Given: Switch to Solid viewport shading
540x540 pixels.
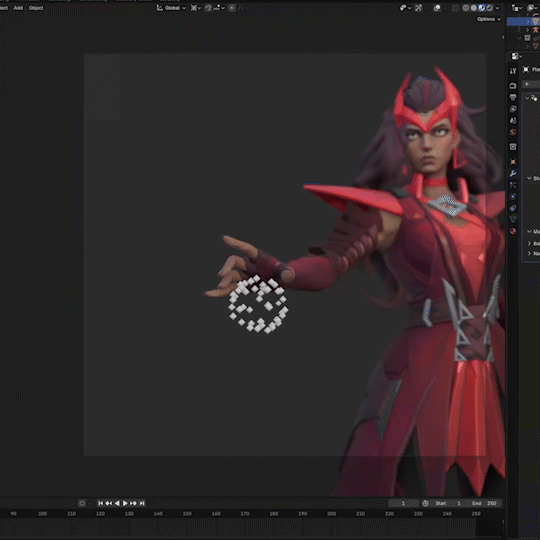Looking at the screenshot, I should (x=474, y=8).
